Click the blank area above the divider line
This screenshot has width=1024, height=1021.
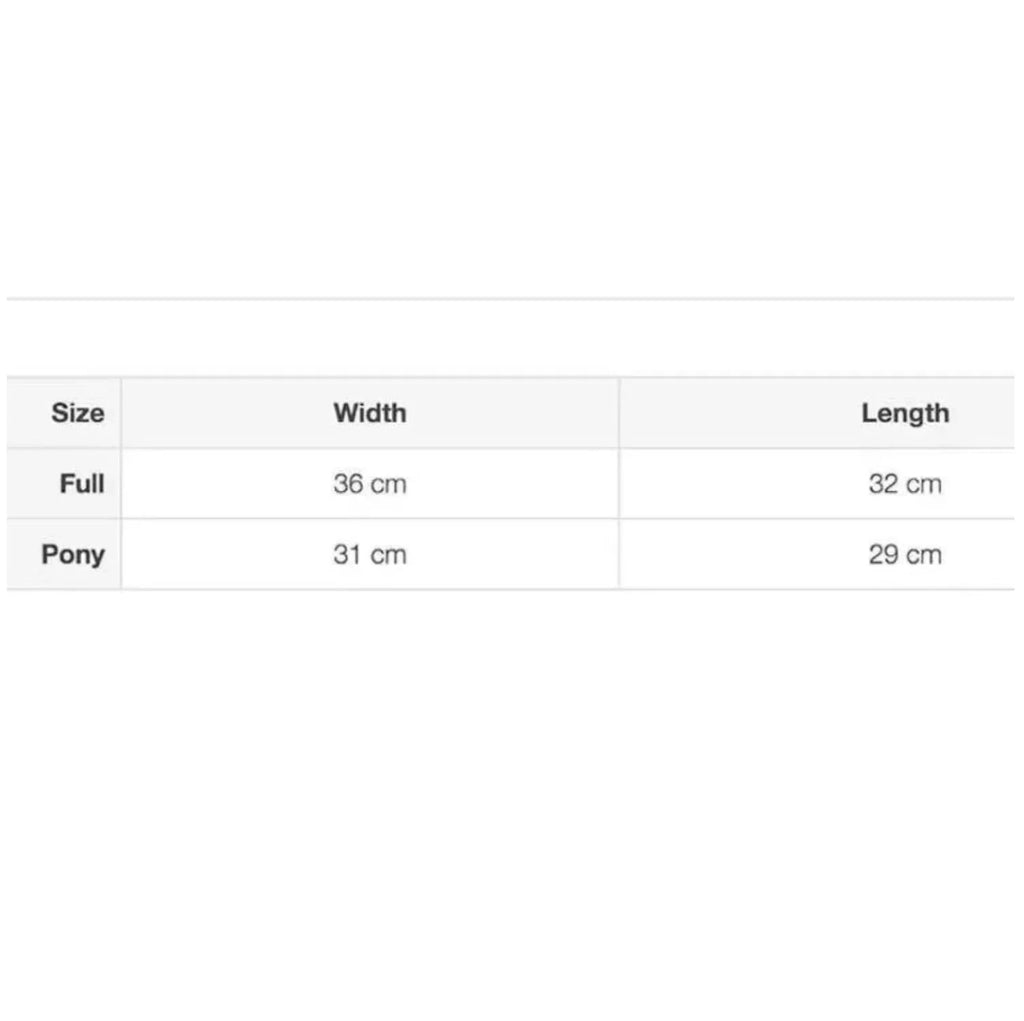pyautogui.click(x=511, y=149)
